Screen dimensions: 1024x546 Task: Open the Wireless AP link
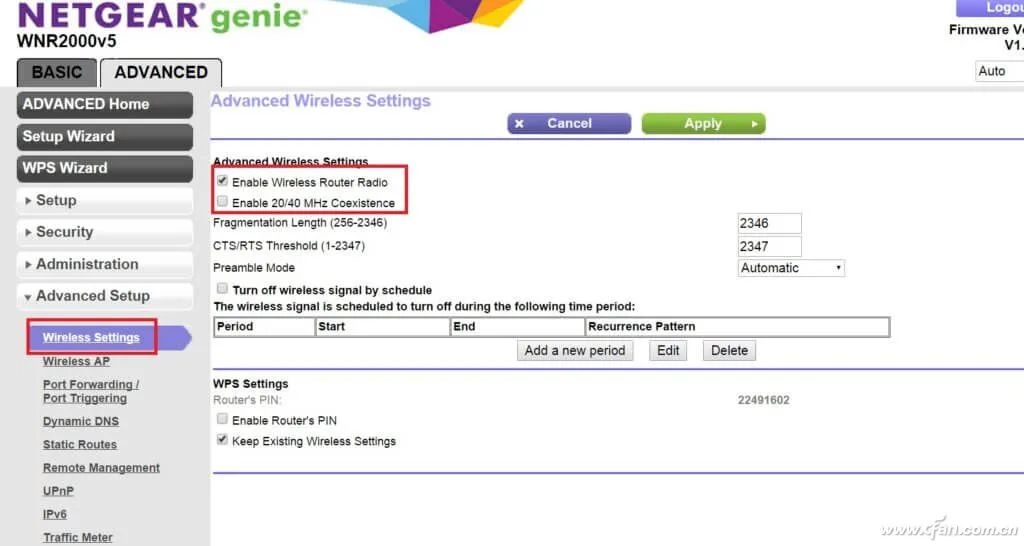click(x=76, y=361)
